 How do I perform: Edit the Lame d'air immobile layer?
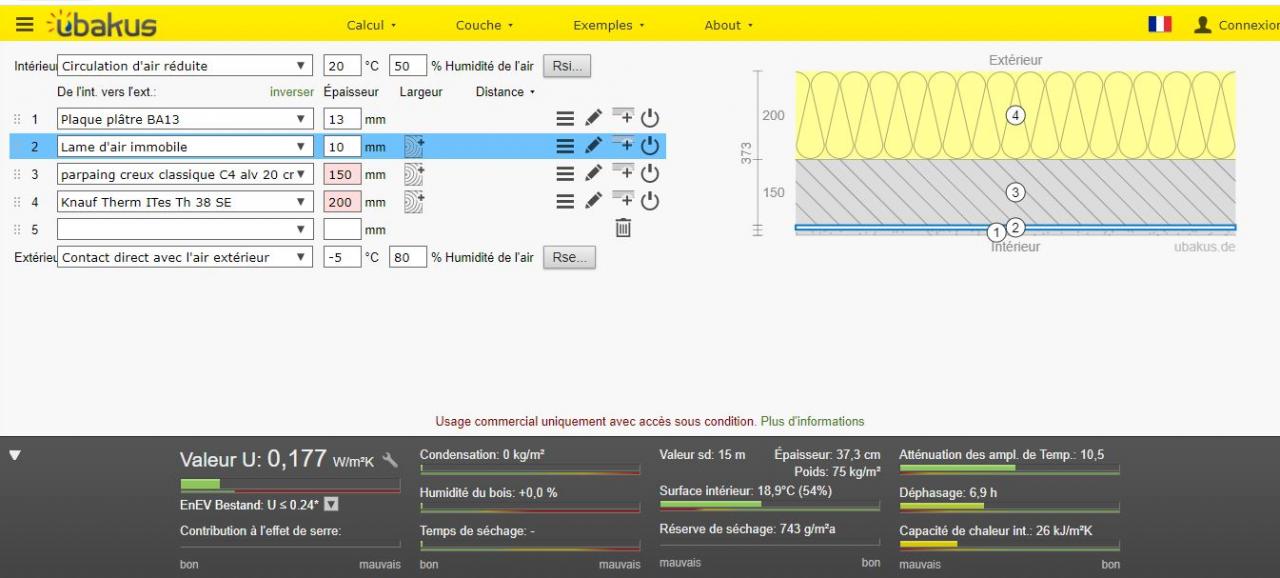coord(593,146)
